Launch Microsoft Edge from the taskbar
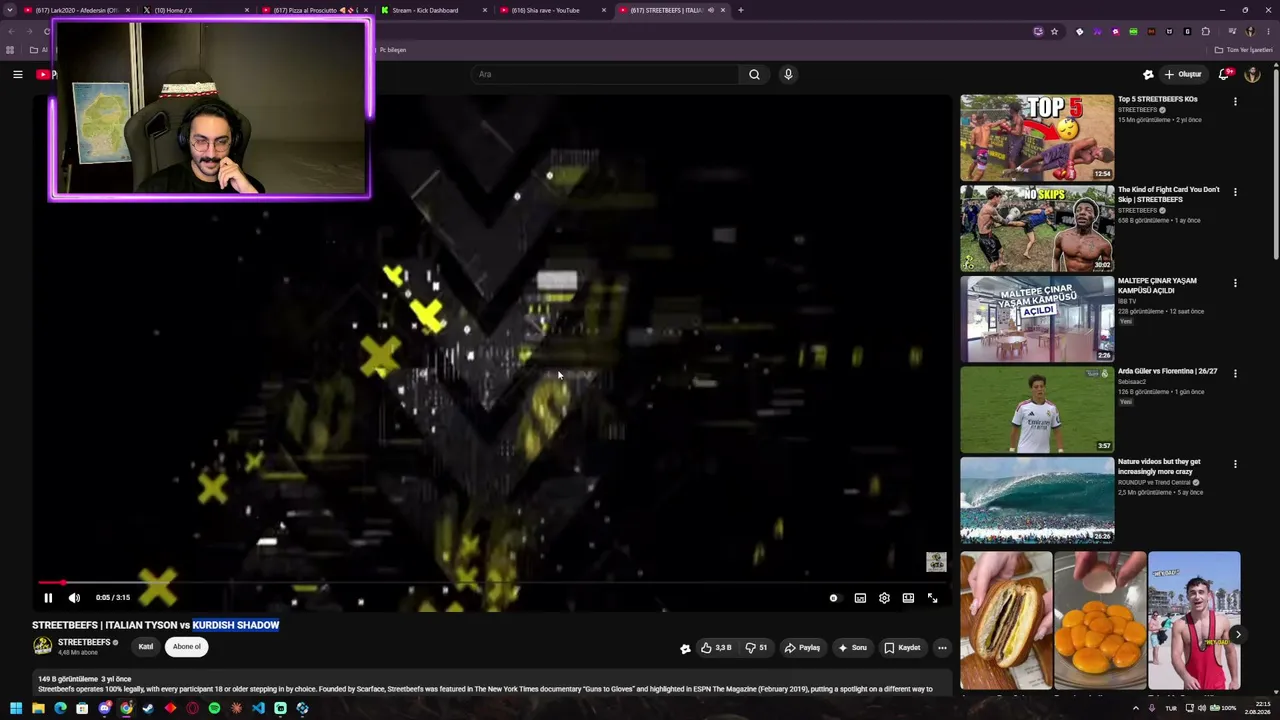 point(60,708)
